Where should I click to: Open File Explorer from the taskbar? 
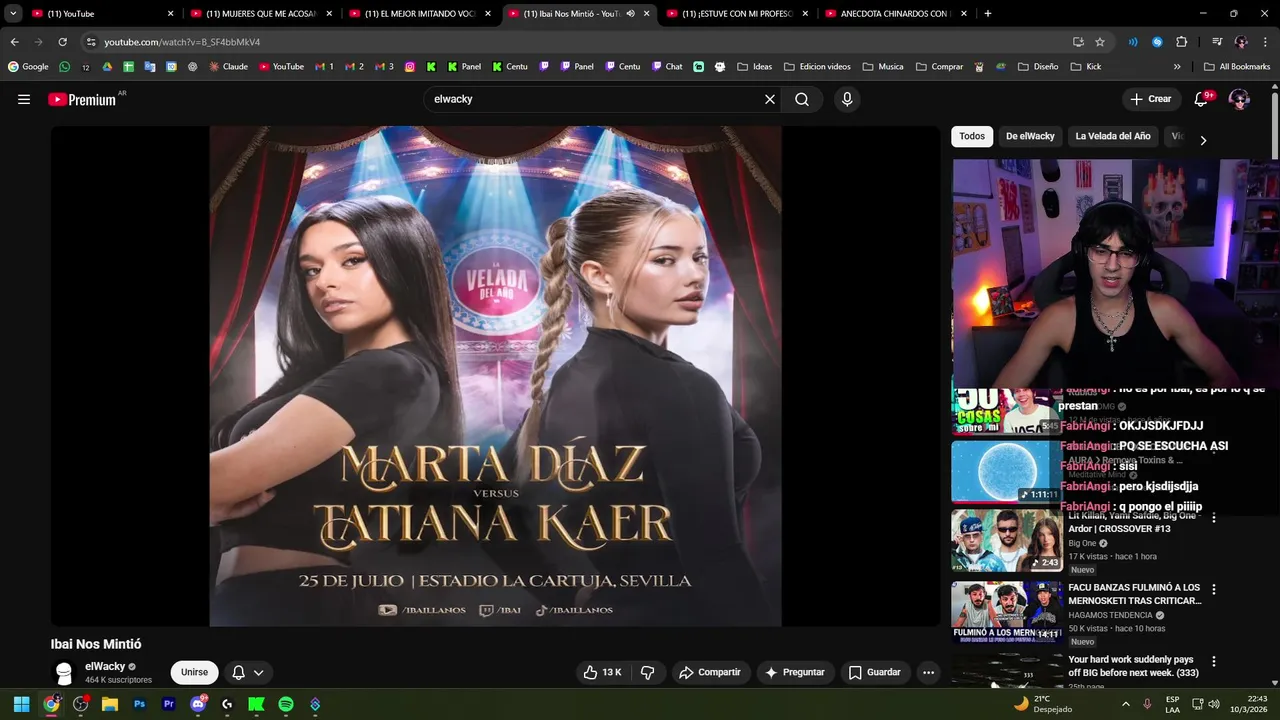click(110, 704)
